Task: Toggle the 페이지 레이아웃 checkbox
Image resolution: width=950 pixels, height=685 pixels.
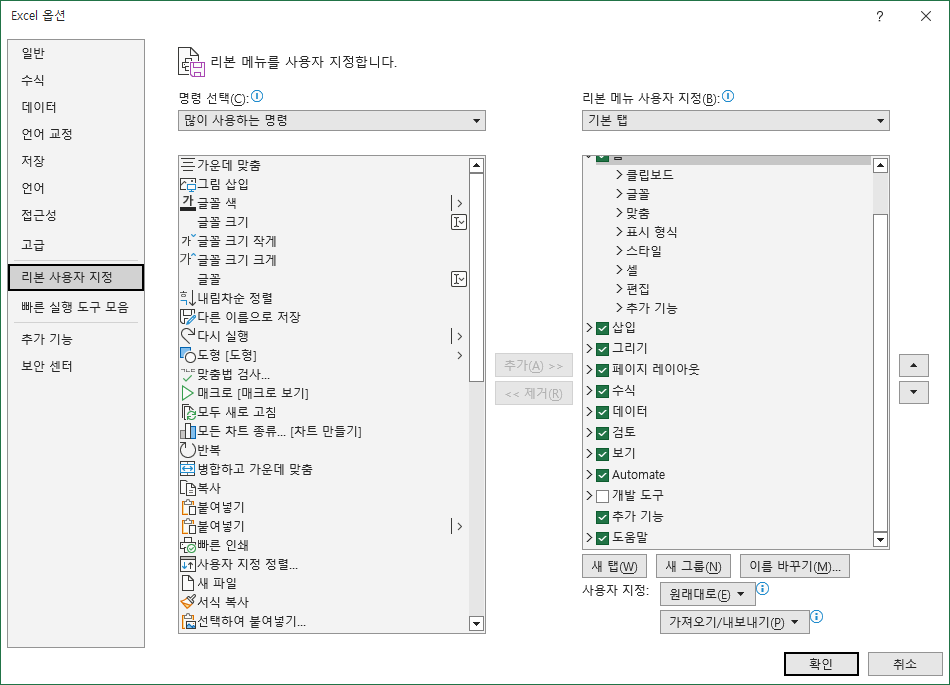Action: tap(602, 370)
